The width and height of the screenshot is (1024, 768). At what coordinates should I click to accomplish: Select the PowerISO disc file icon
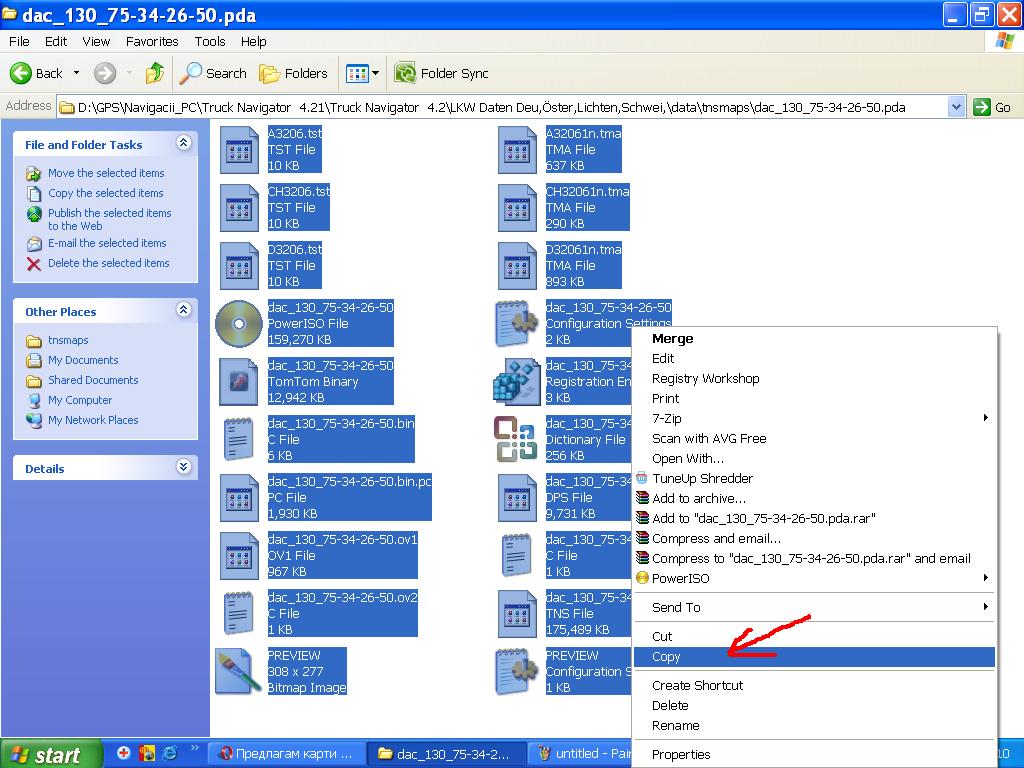239,323
